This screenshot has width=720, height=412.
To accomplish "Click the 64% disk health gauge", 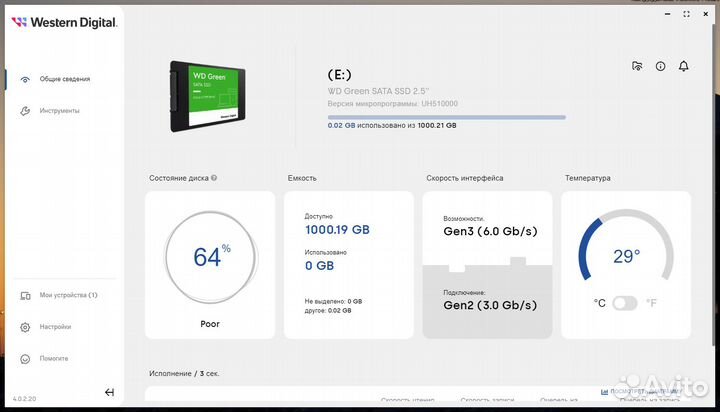I will [x=210, y=257].
